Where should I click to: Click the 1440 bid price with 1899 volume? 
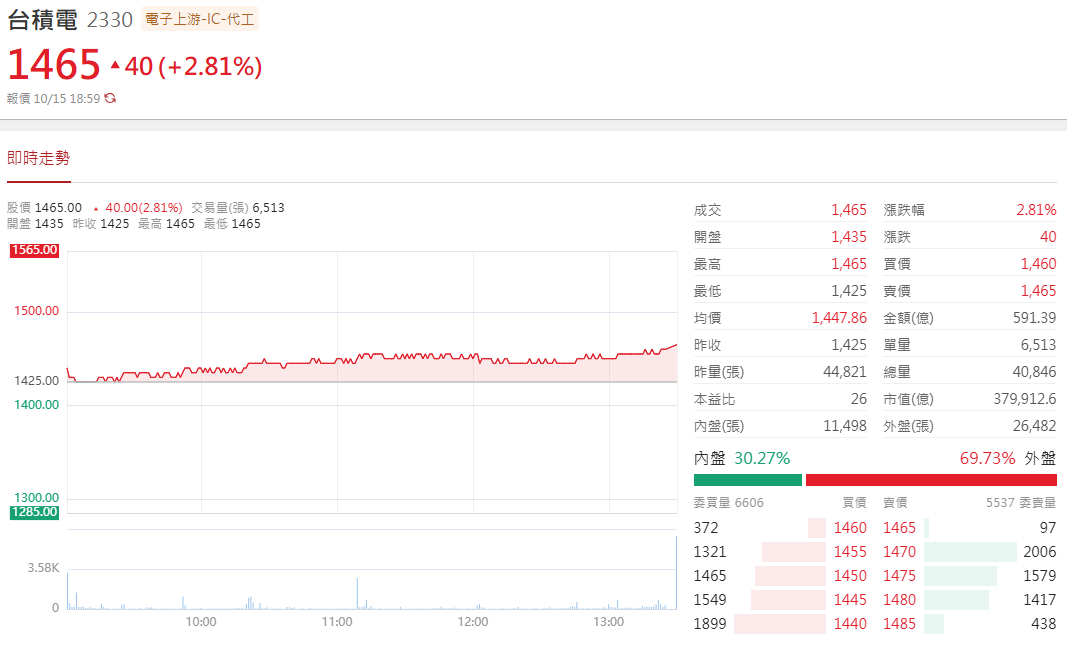coord(849,624)
